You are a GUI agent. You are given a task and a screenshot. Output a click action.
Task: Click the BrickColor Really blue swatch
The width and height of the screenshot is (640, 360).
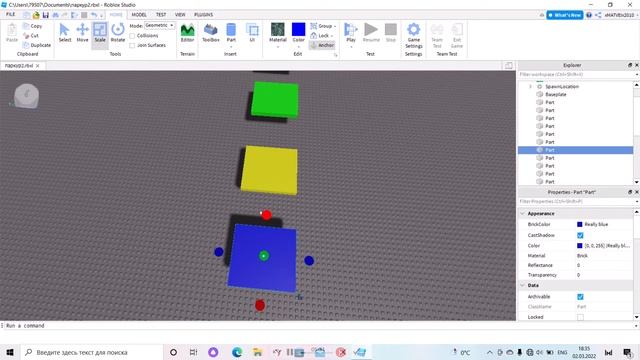tap(580, 224)
